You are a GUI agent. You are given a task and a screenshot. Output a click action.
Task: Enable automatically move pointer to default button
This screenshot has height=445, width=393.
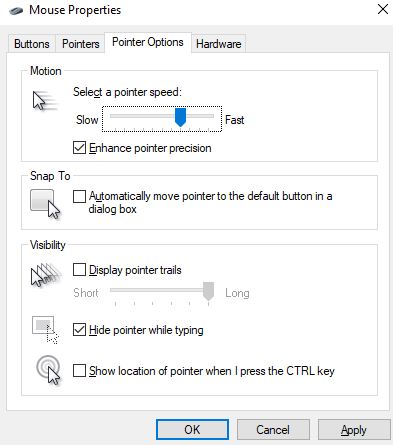pyautogui.click(x=79, y=196)
